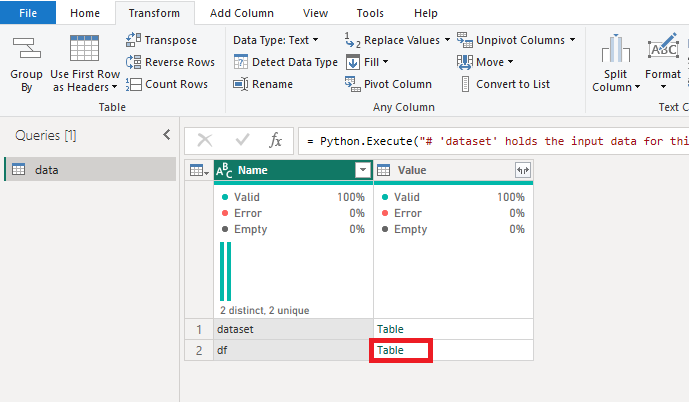Open the df Table link

pos(390,351)
